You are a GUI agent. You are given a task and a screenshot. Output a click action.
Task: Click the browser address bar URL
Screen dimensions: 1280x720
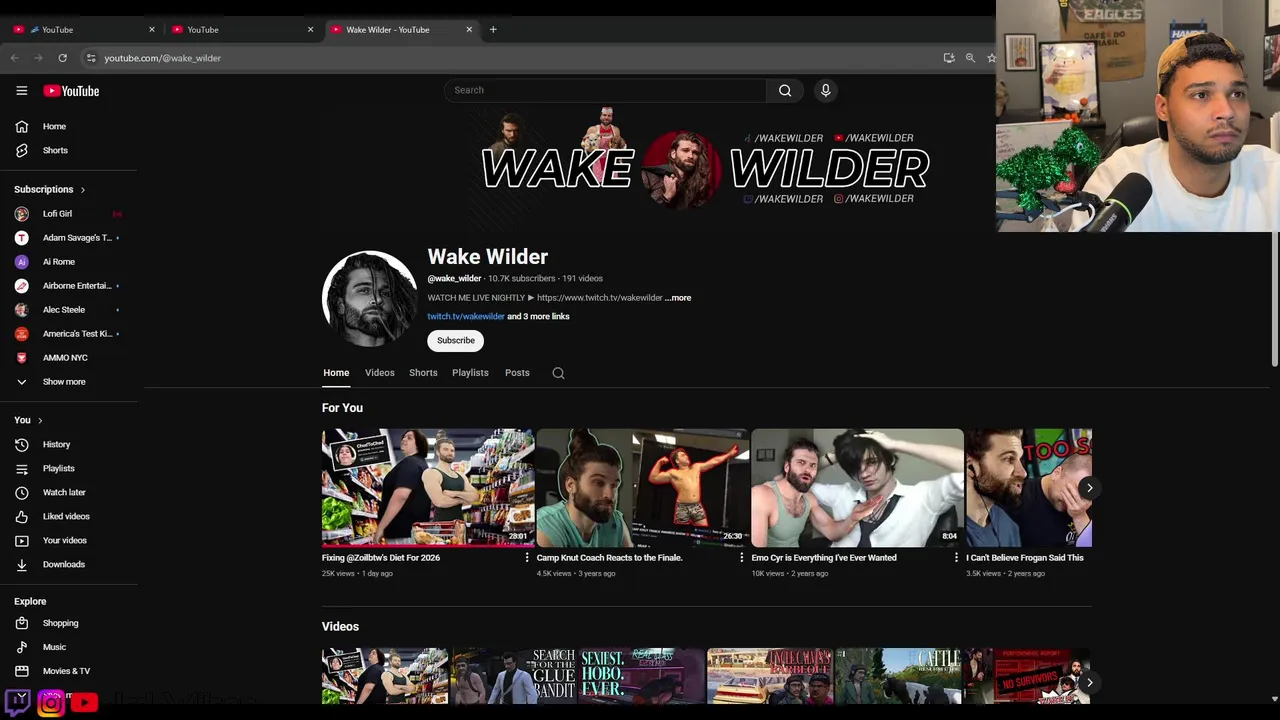[162, 58]
